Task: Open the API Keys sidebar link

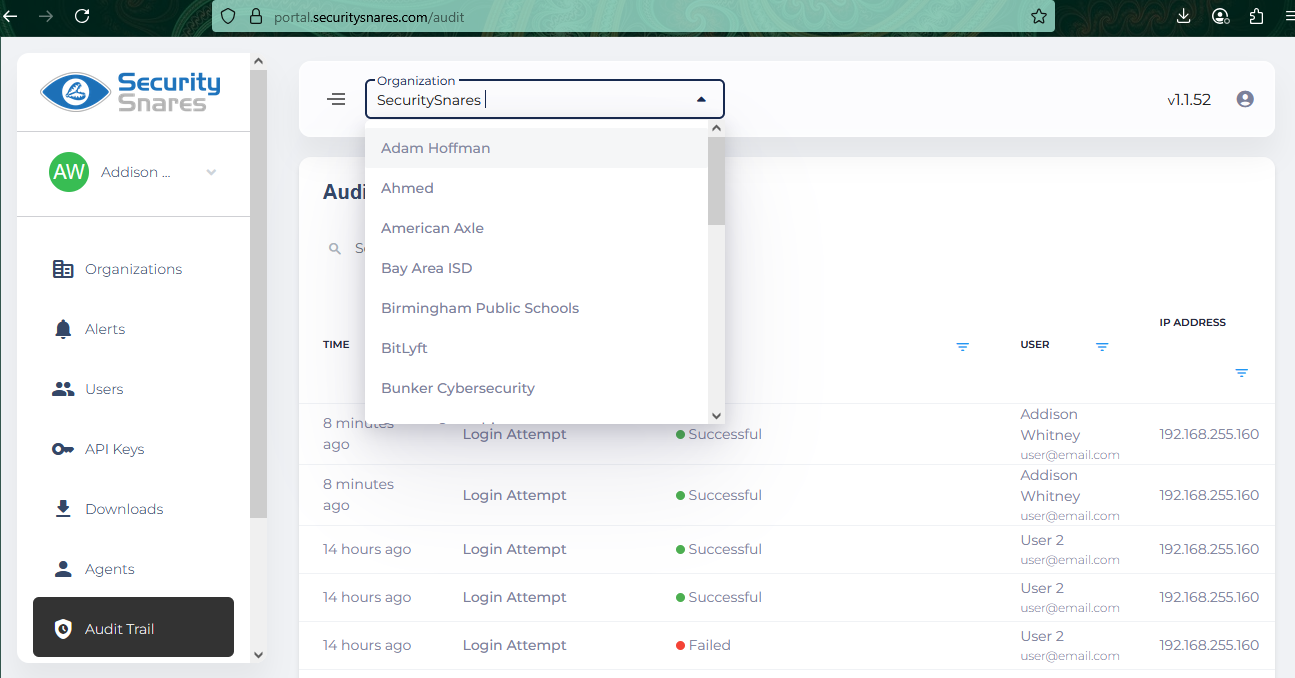Action: [x=133, y=449]
